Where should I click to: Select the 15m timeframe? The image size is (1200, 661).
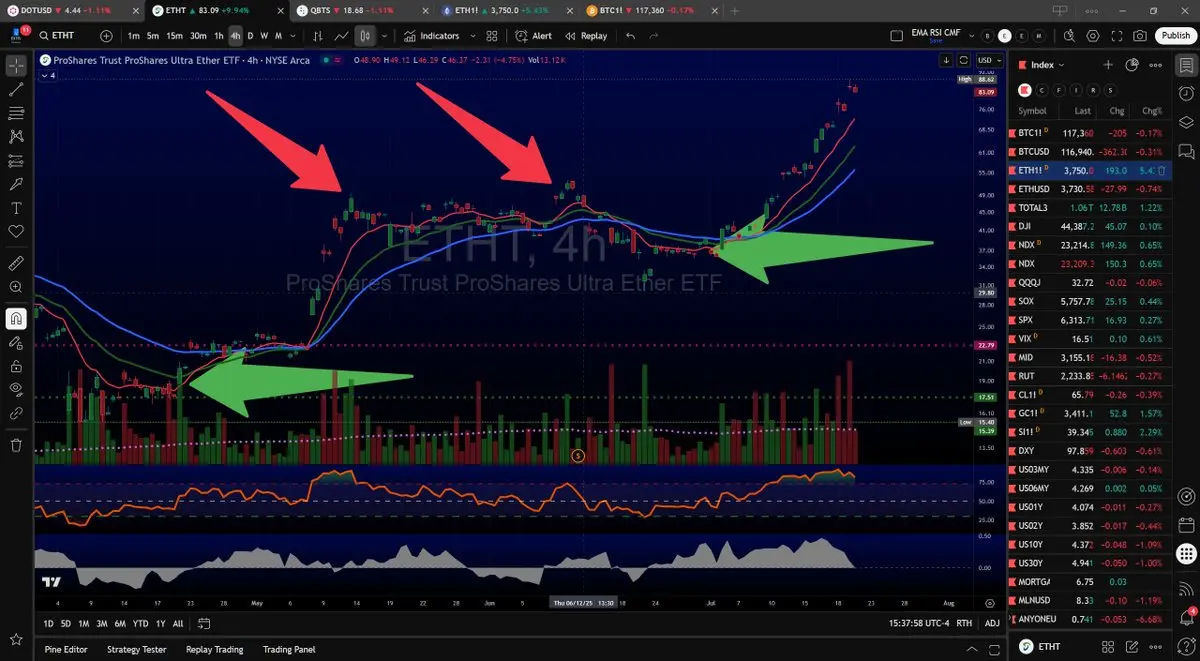(x=175, y=36)
